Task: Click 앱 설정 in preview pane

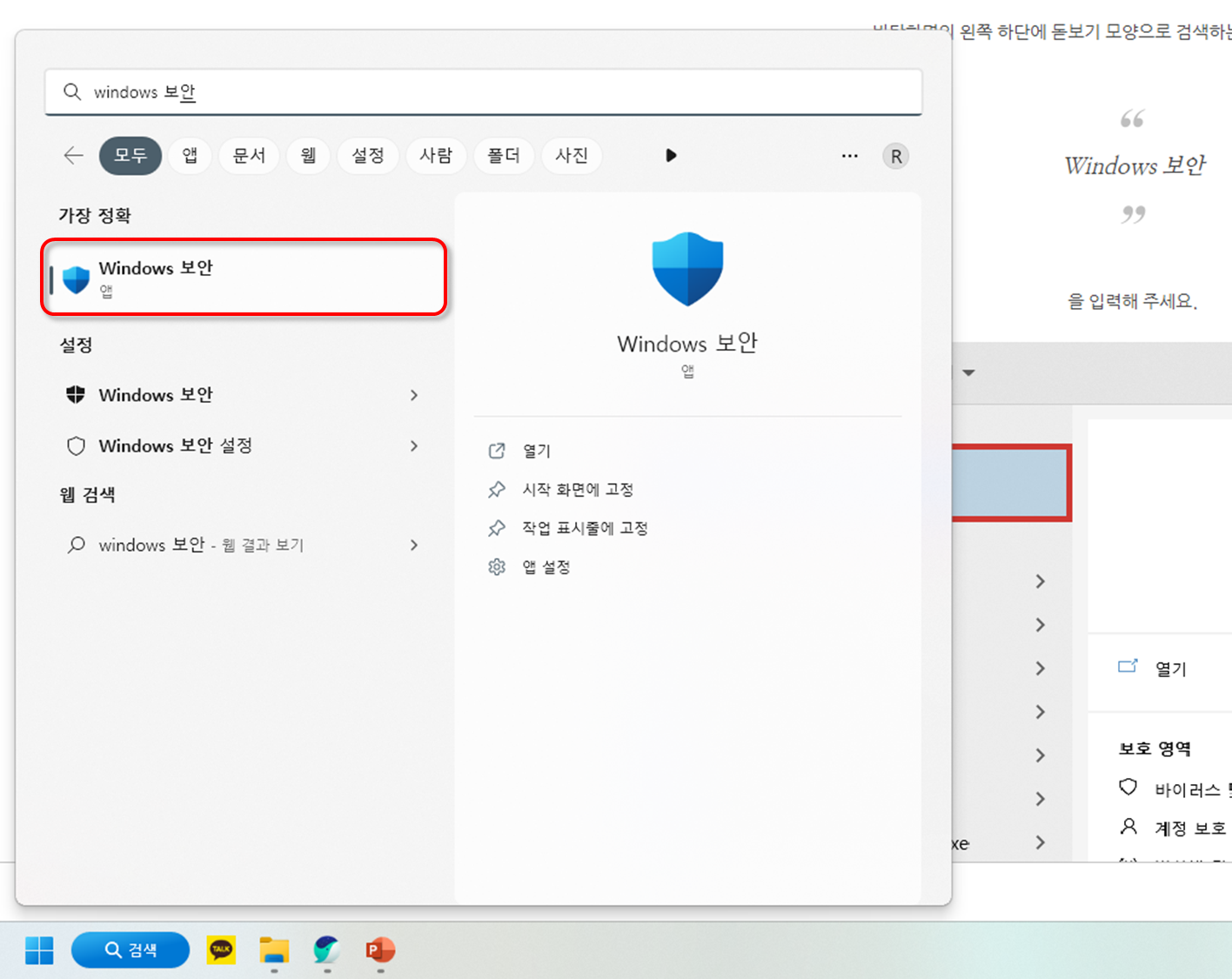Action: coord(546,567)
